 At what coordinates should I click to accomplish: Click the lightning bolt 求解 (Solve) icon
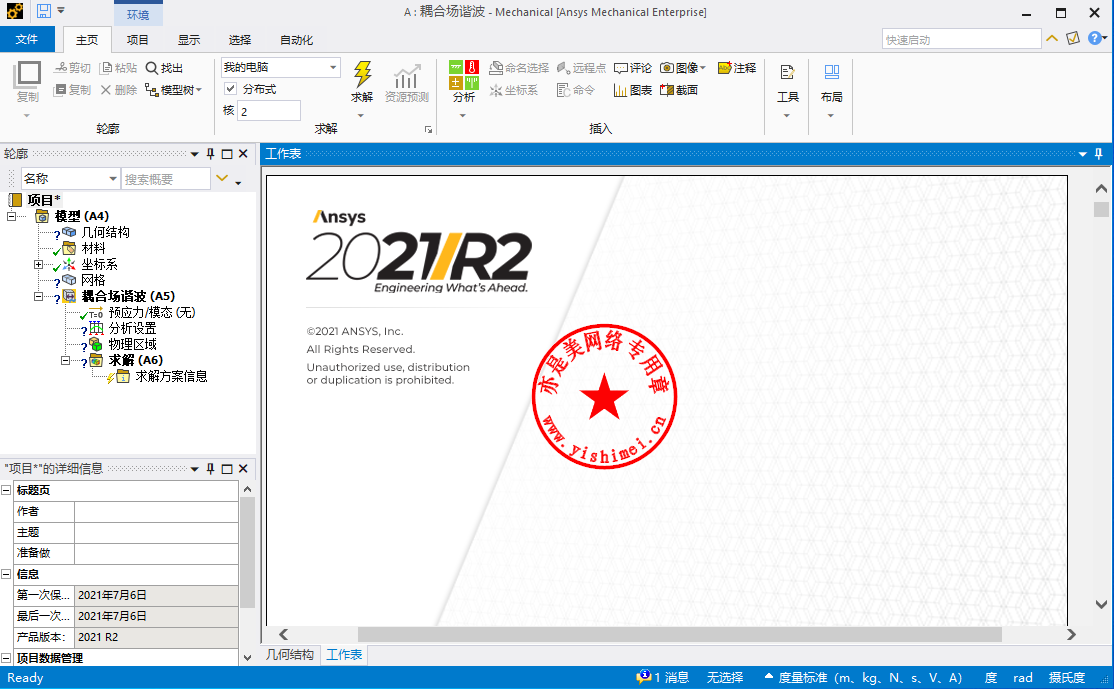[362, 74]
